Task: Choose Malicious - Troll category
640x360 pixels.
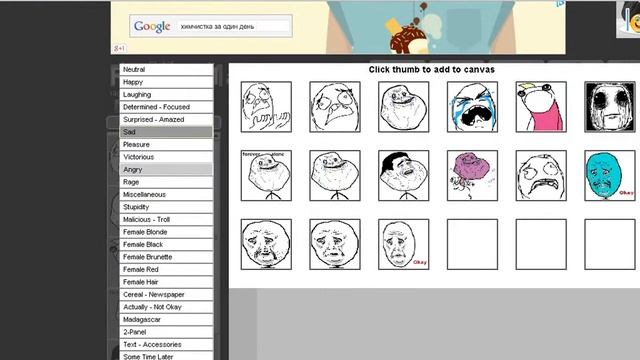Action: [x=166, y=220]
